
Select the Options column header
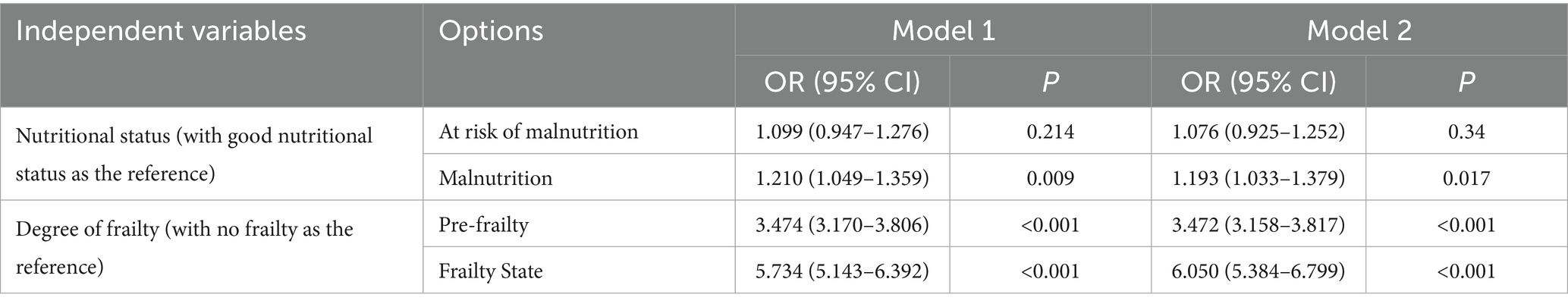click(491, 31)
